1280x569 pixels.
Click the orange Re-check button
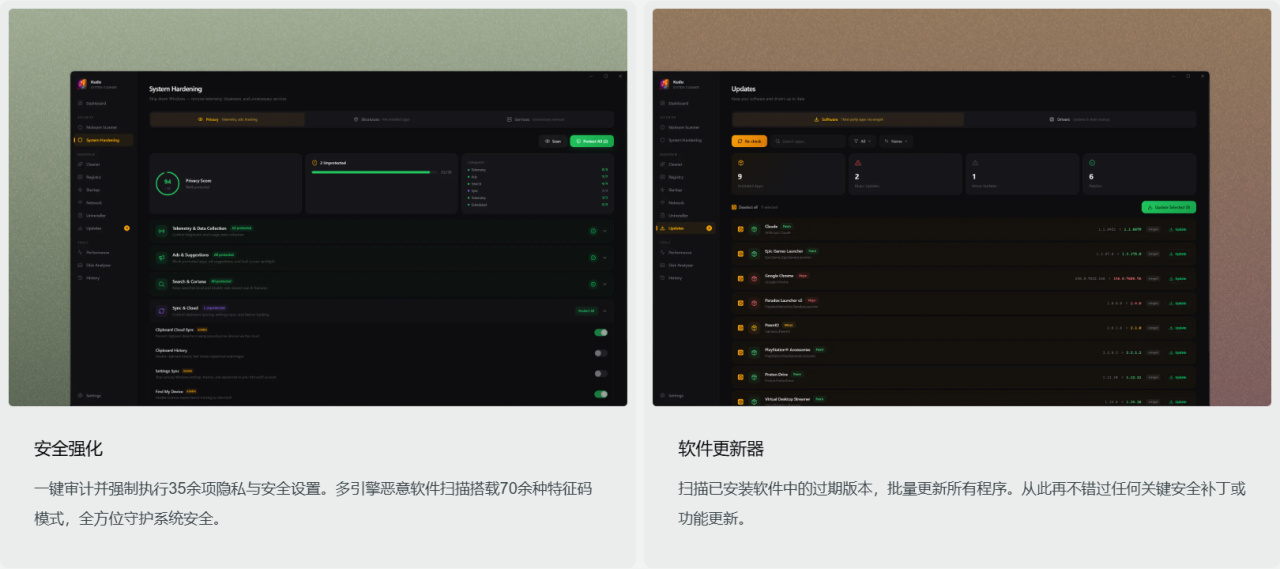click(749, 141)
